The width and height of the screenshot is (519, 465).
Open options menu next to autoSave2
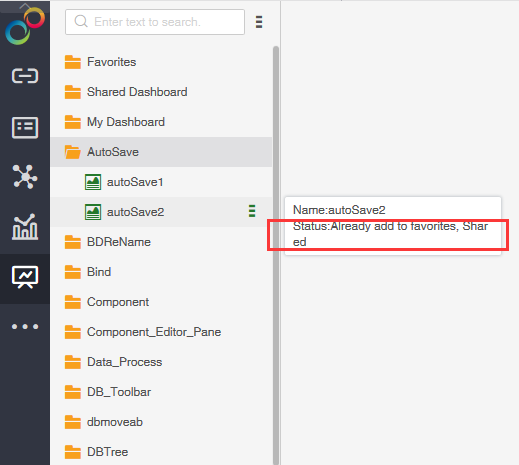click(252, 211)
